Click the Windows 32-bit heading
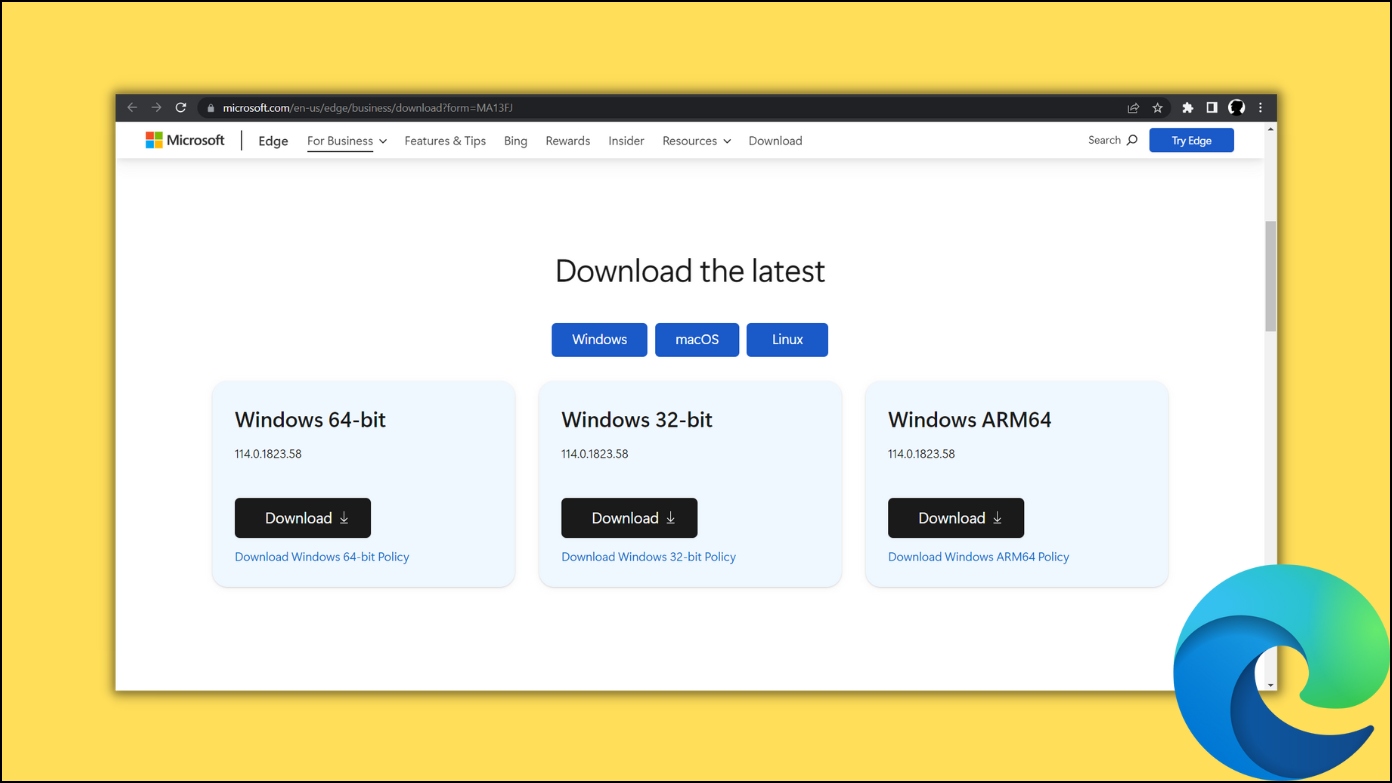1392x783 pixels. 637,420
